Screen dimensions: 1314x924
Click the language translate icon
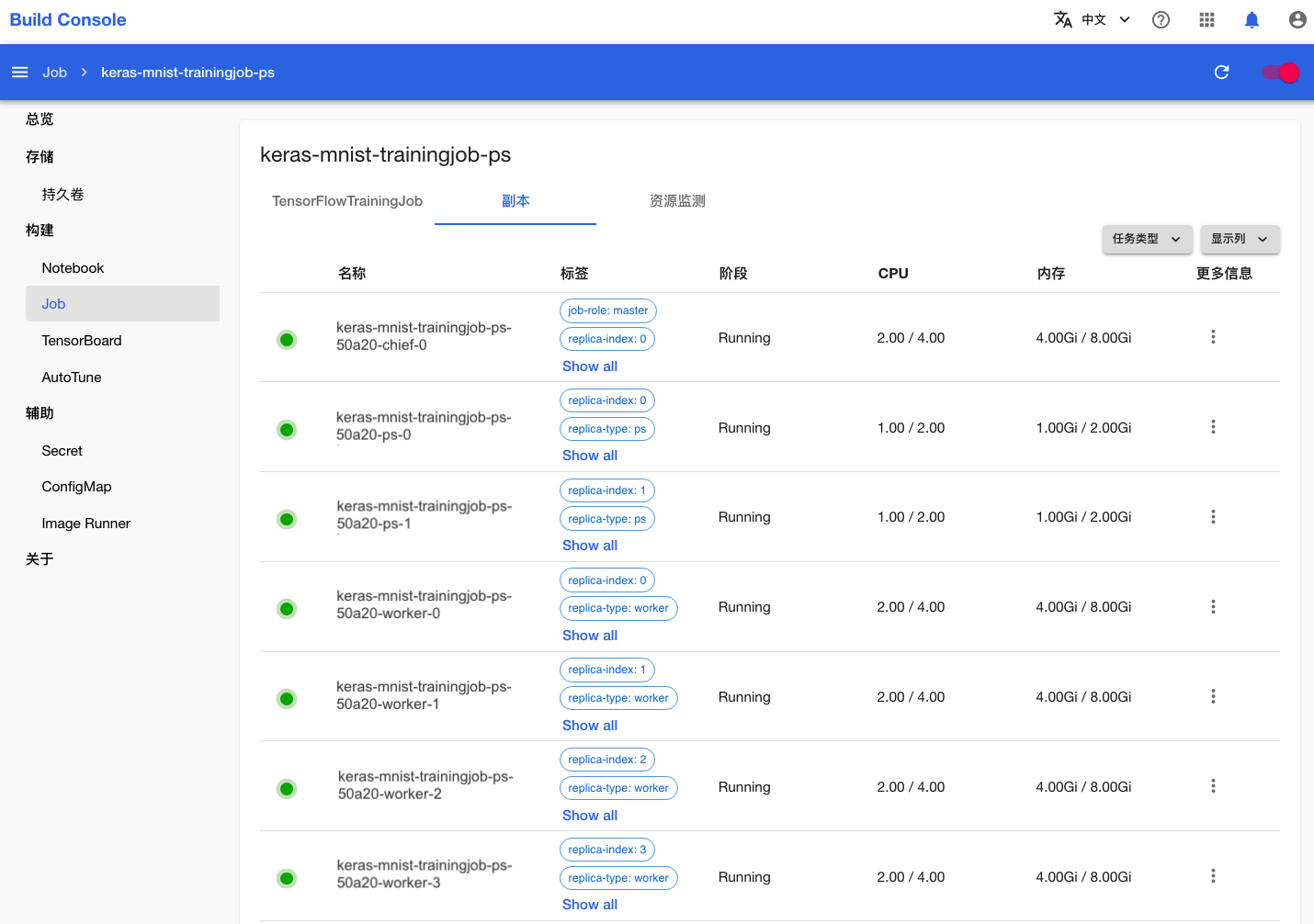point(1063,20)
